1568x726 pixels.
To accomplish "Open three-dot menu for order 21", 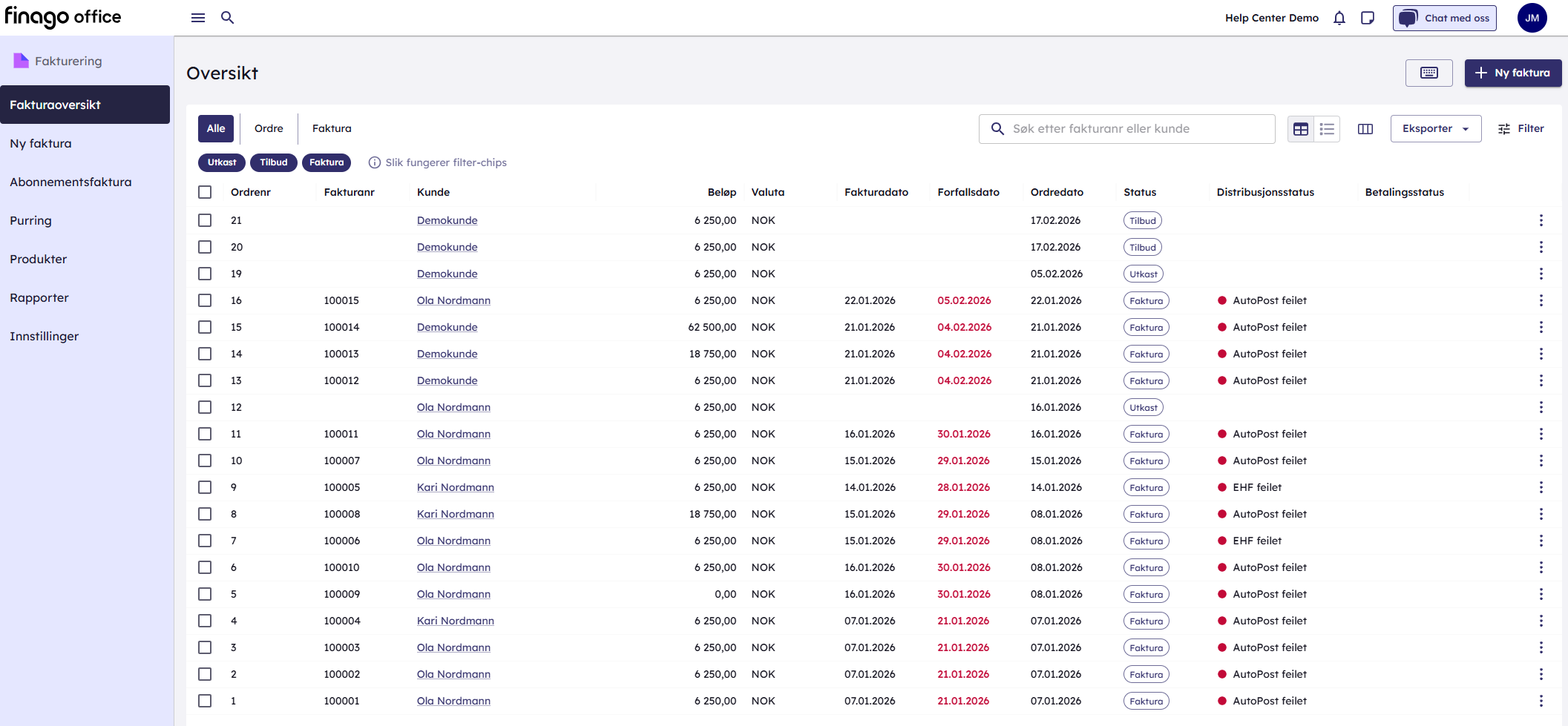I will [x=1541, y=220].
